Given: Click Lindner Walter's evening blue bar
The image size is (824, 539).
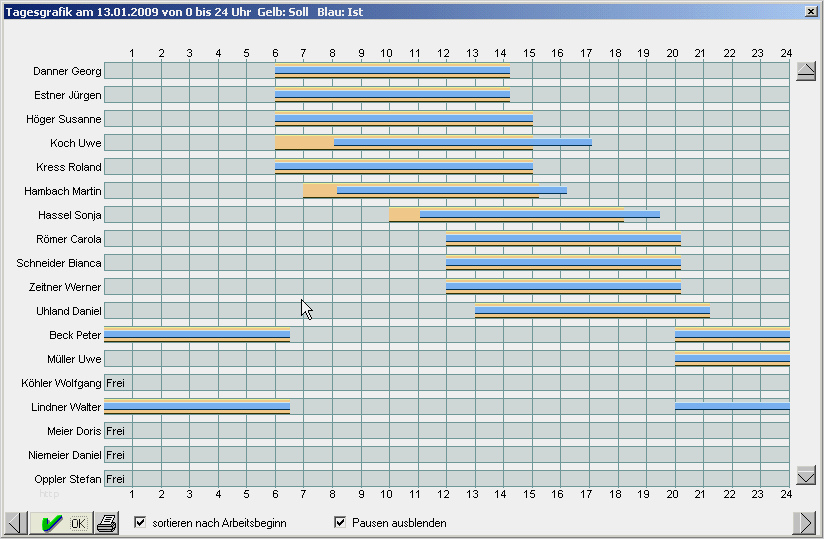Looking at the screenshot, I should (732, 406).
